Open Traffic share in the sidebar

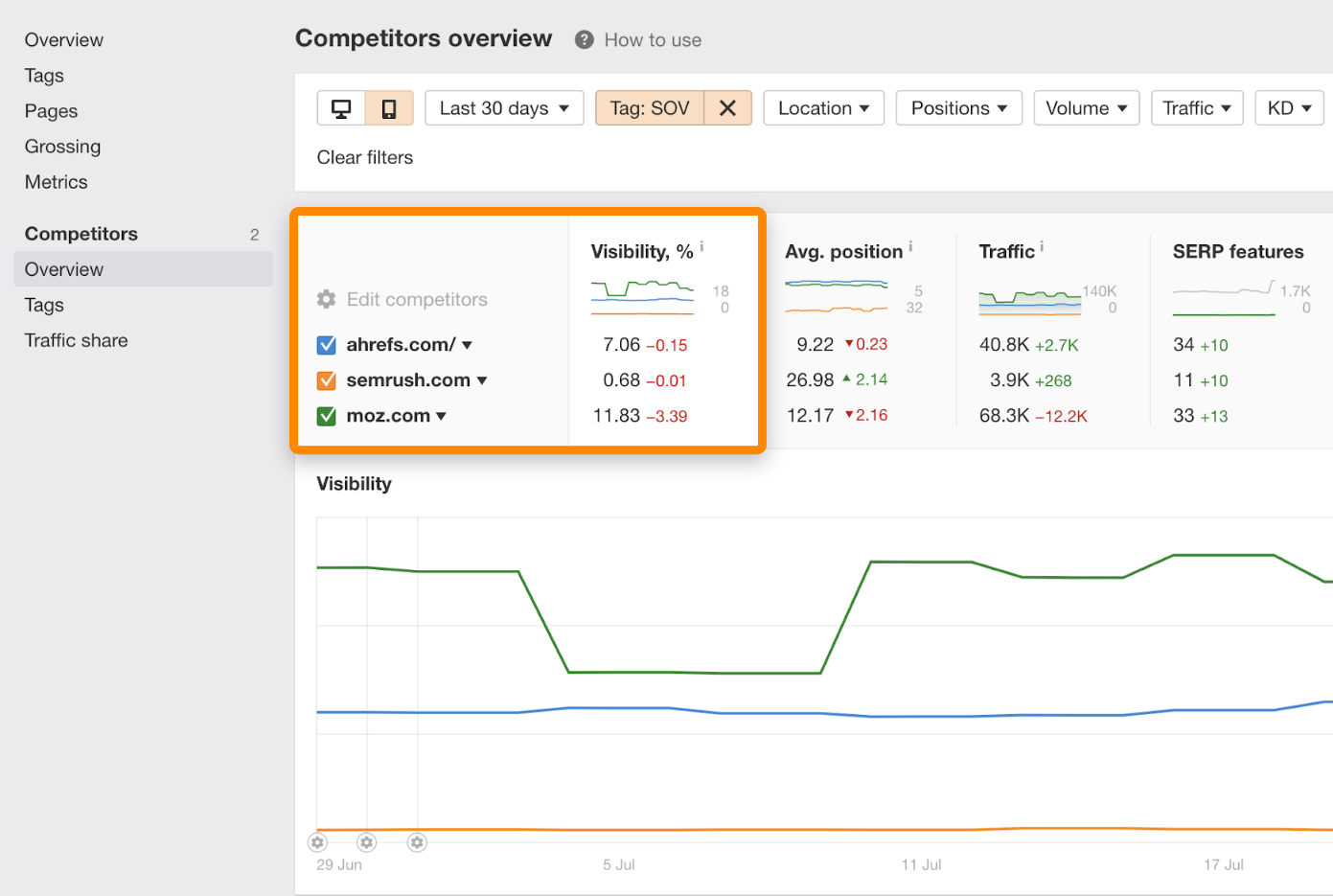[x=76, y=340]
